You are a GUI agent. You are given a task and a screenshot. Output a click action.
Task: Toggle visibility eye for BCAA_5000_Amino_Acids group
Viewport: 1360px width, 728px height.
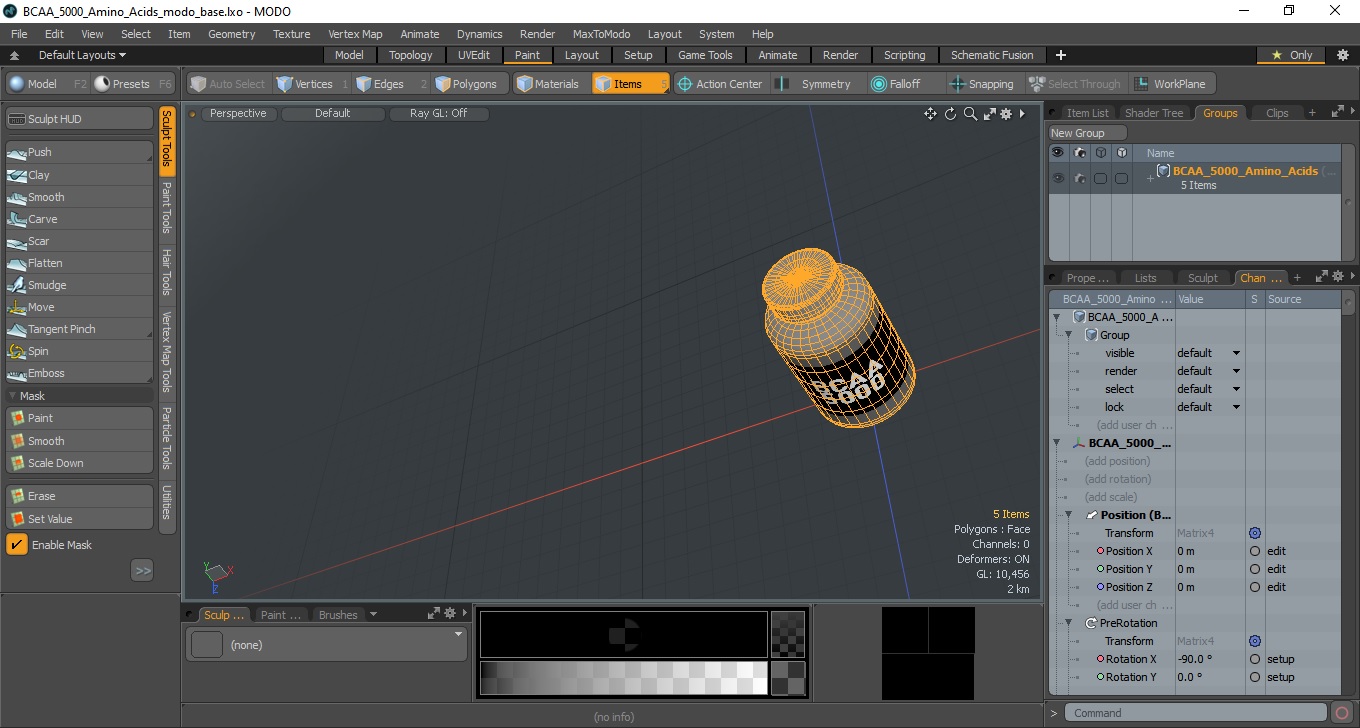pos(1057,178)
